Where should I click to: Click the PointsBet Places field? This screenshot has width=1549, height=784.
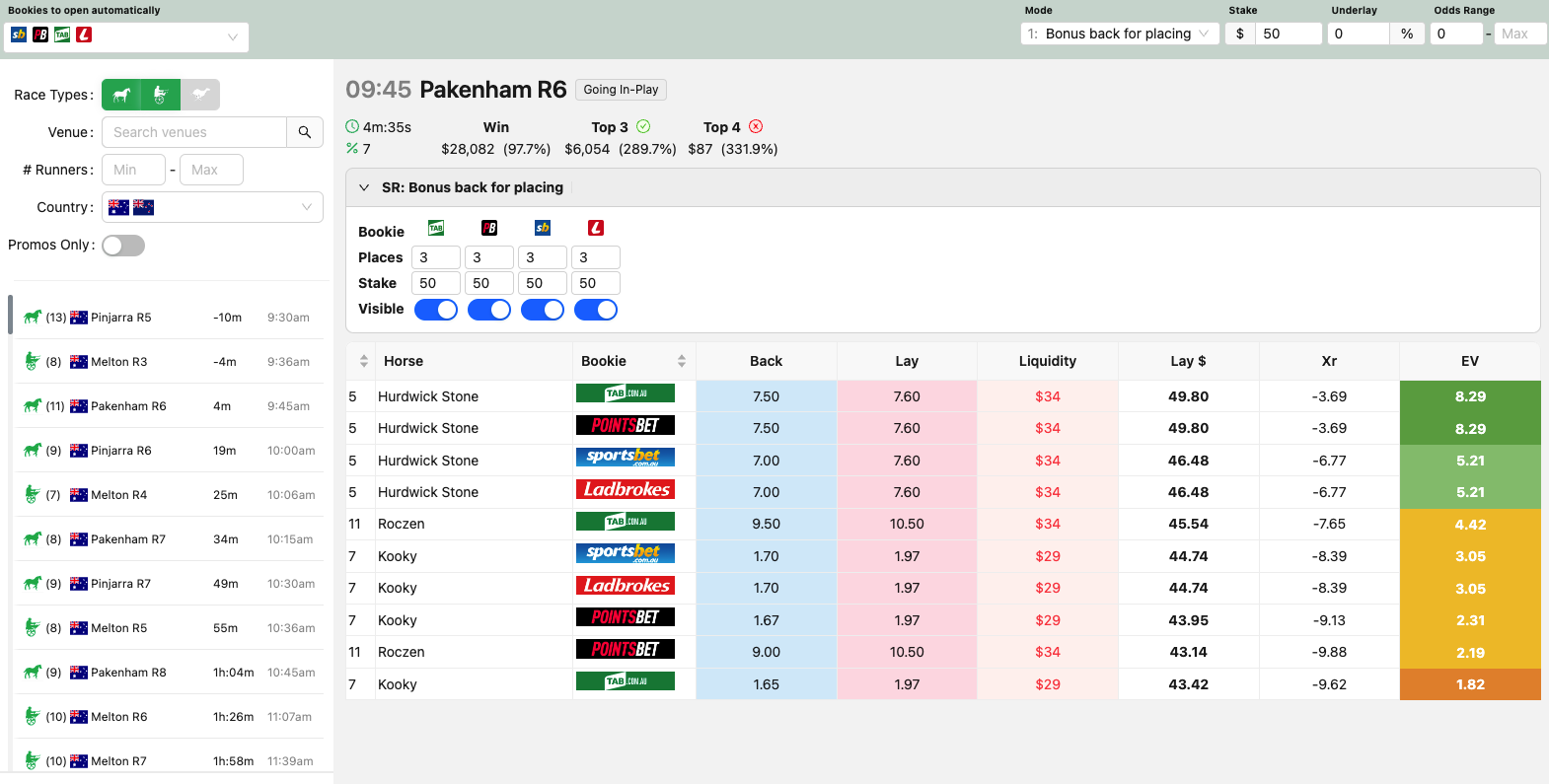(x=489, y=257)
